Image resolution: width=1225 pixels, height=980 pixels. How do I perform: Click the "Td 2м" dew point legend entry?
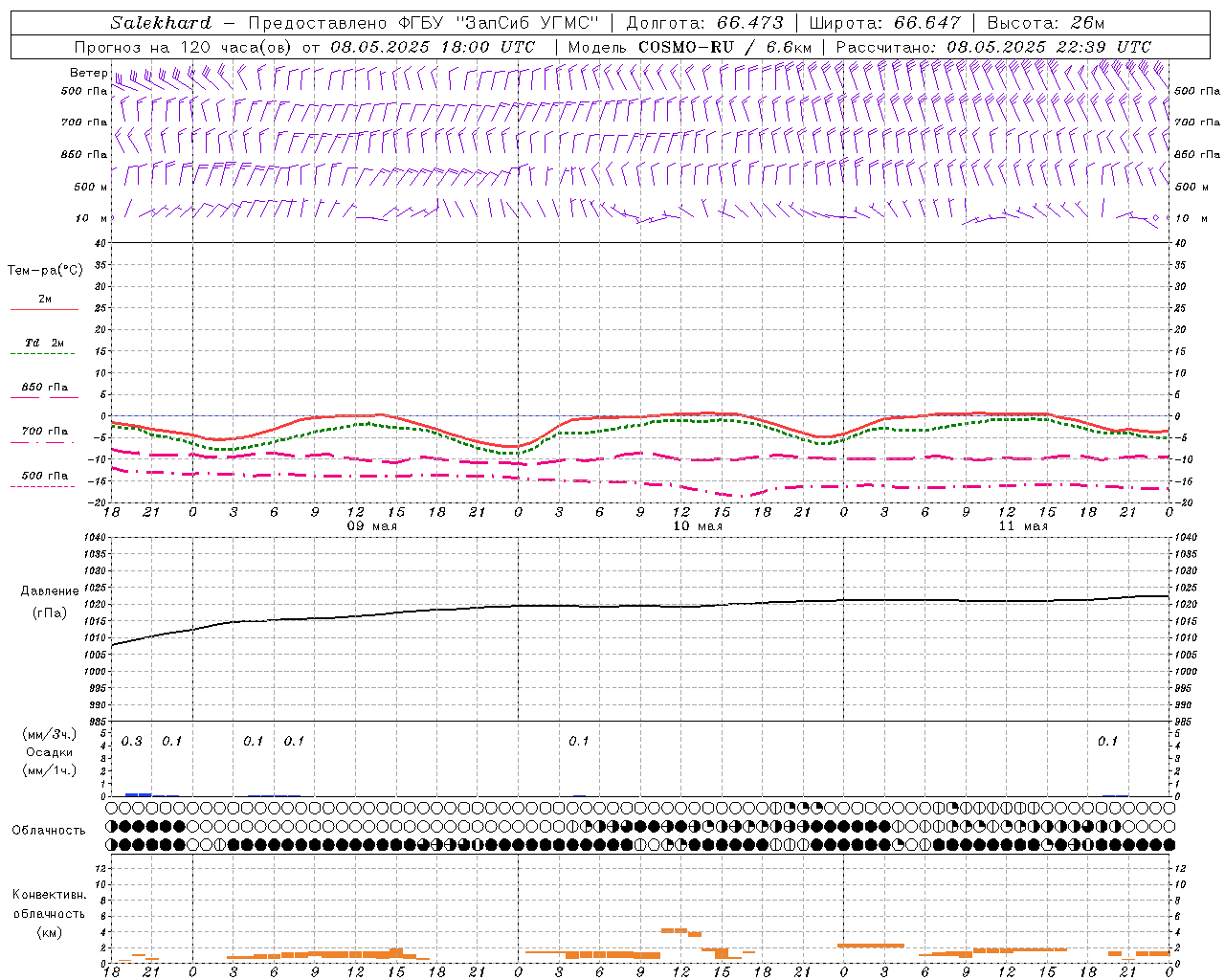pyautogui.click(x=45, y=343)
